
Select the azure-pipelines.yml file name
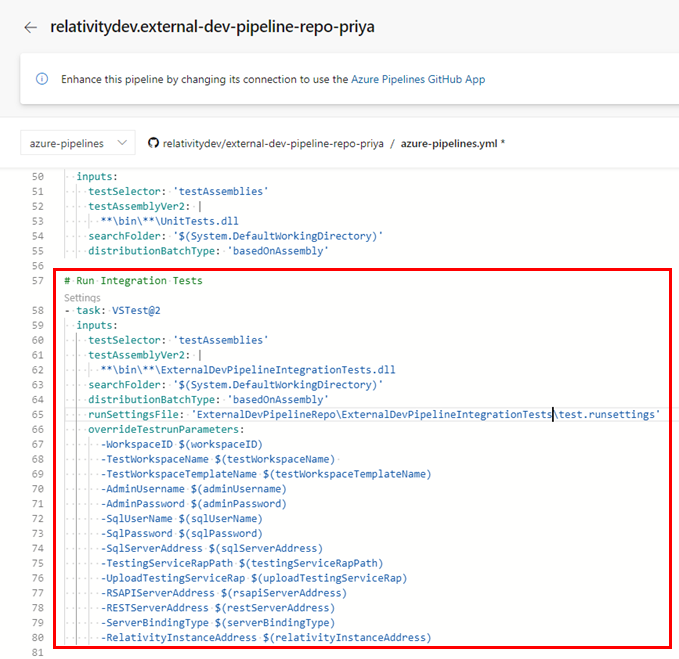pyautogui.click(x=449, y=143)
